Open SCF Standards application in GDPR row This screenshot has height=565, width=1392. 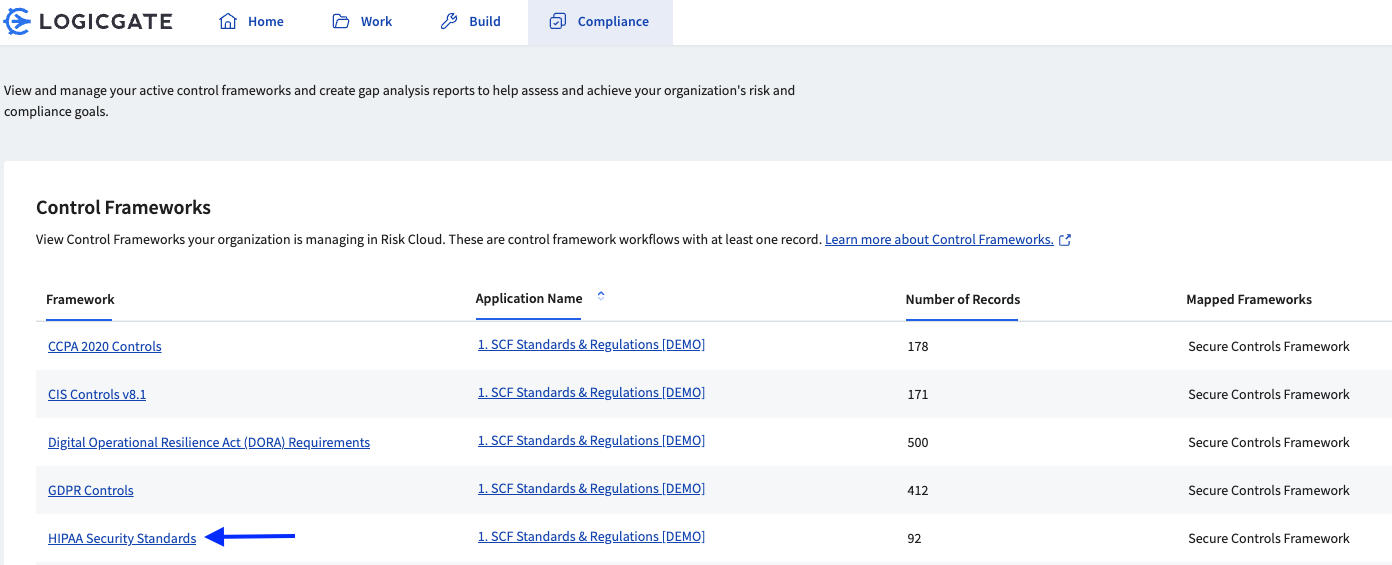(x=591, y=488)
